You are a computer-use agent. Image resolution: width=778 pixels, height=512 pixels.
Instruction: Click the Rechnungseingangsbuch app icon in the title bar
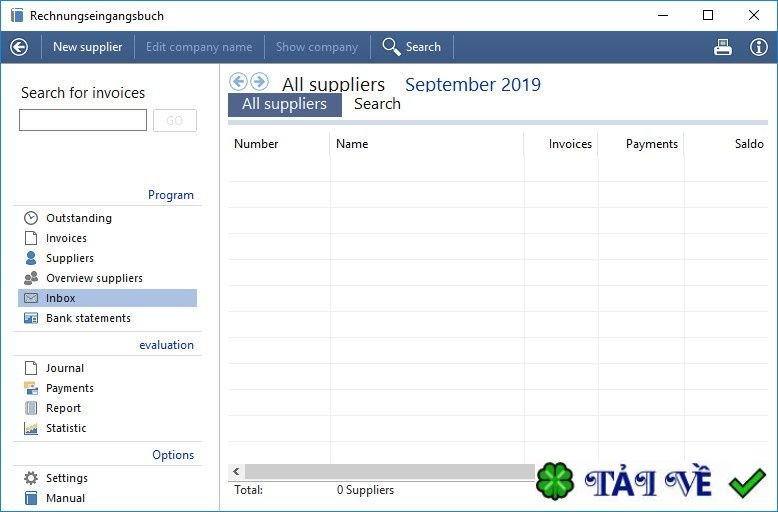click(x=17, y=15)
